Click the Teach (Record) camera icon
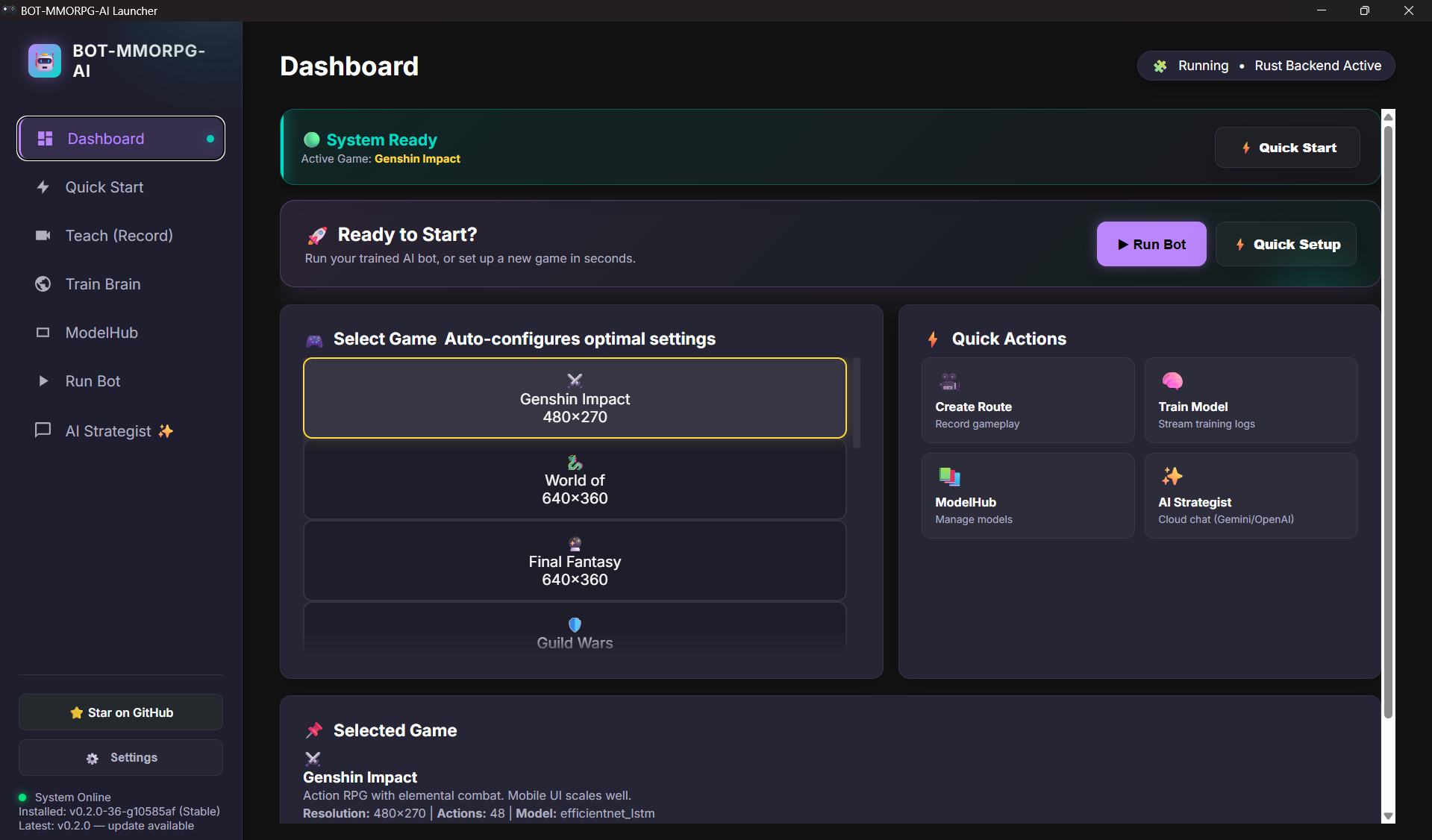Image resolution: width=1432 pixels, height=840 pixels. (x=43, y=236)
